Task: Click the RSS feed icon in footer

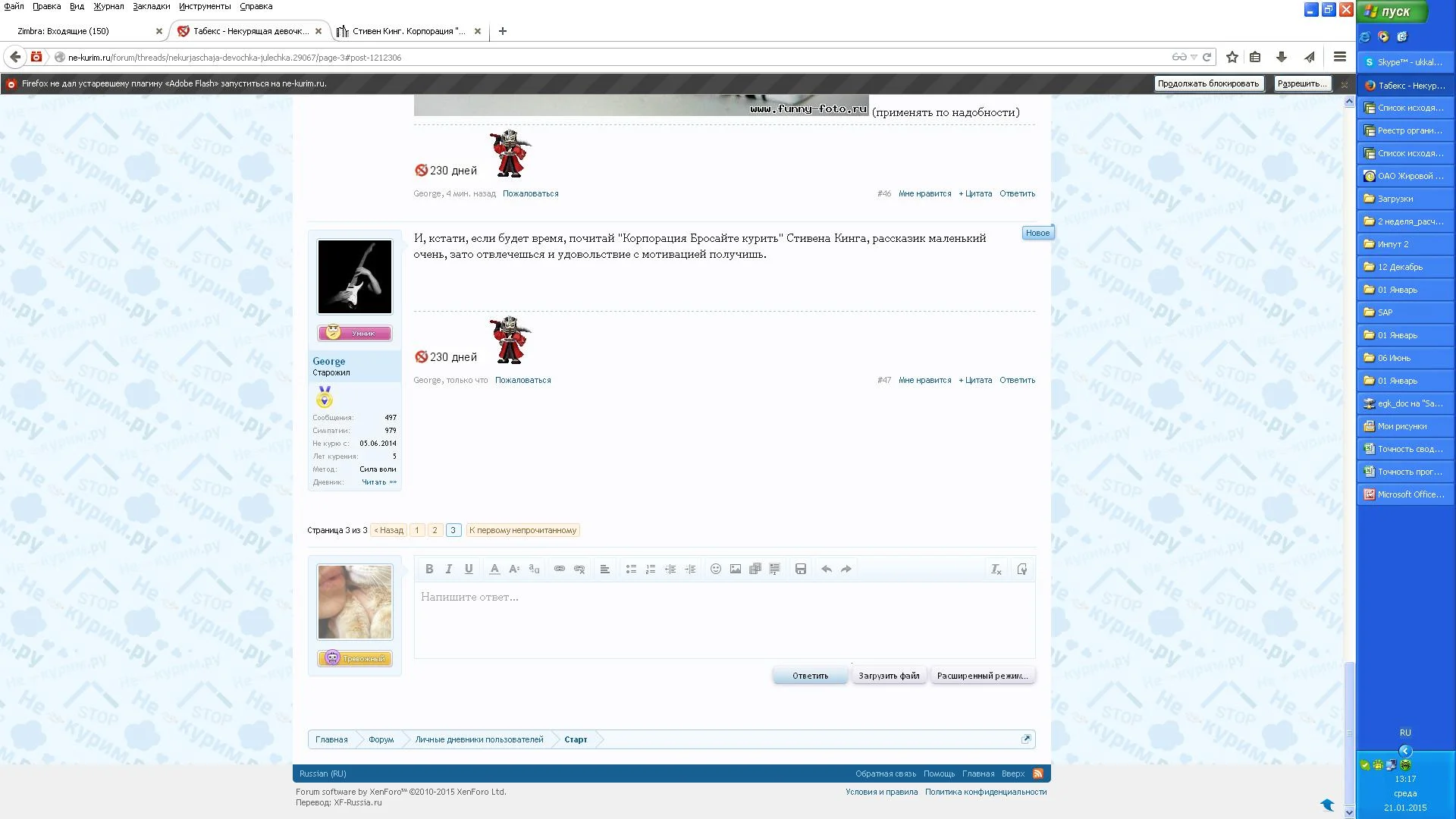Action: [x=1038, y=773]
